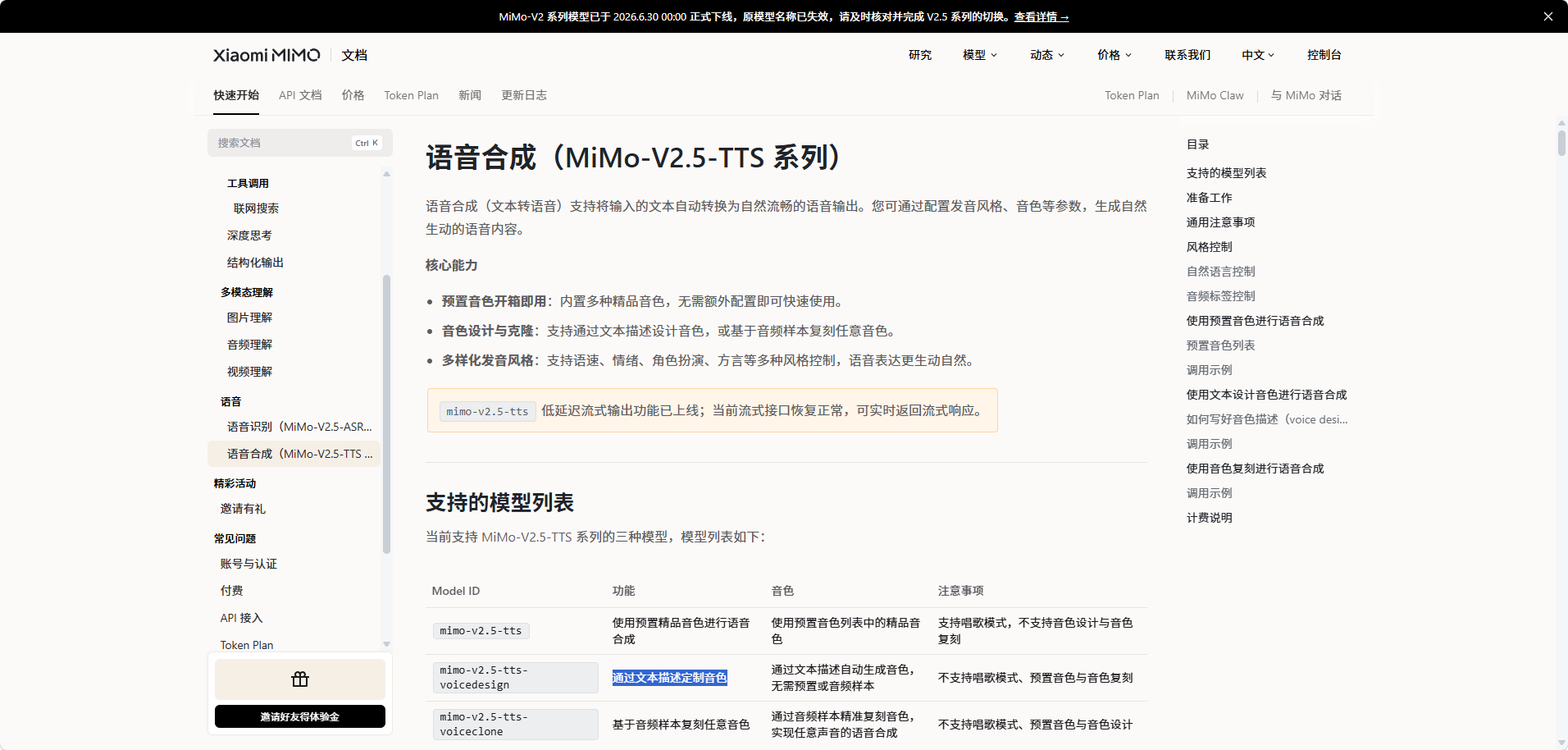Select 视频理解 in the sidebar
This screenshot has height=750, width=1568.
[249, 372]
